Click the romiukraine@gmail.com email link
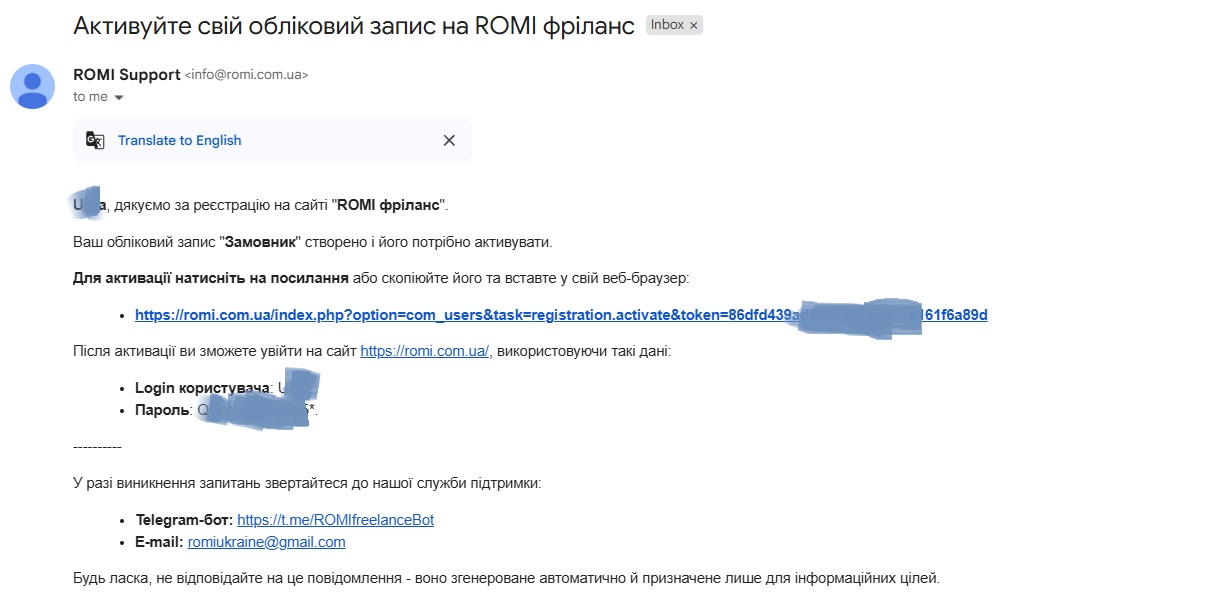This screenshot has height=603, width=1227. coord(266,542)
